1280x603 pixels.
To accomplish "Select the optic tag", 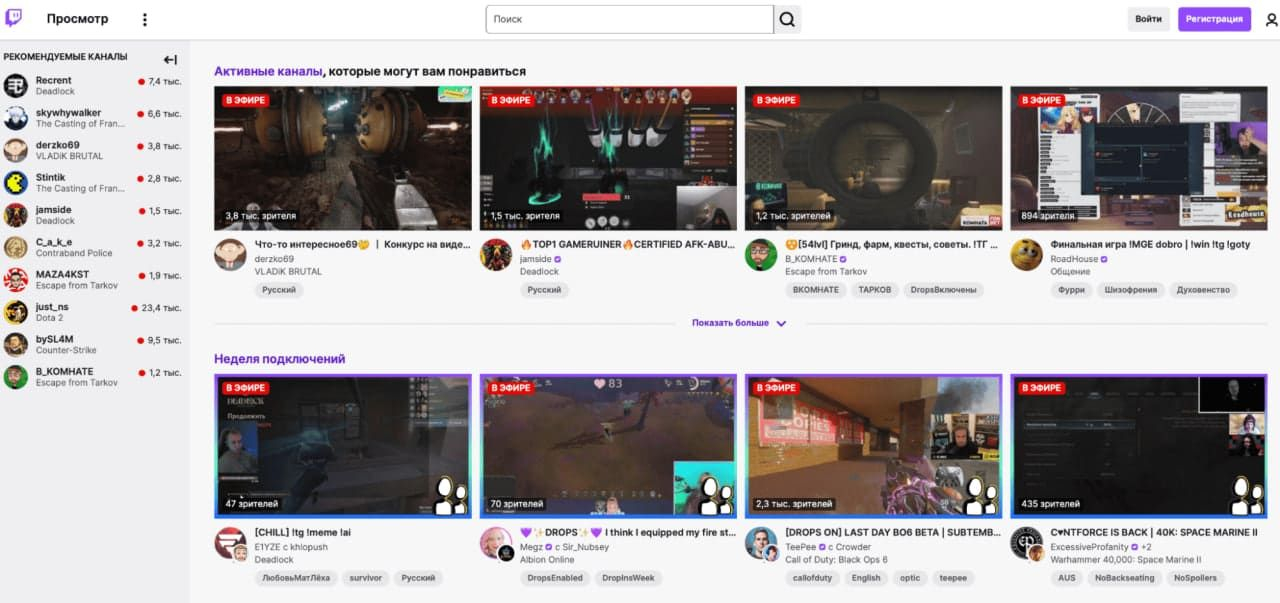I will (910, 578).
